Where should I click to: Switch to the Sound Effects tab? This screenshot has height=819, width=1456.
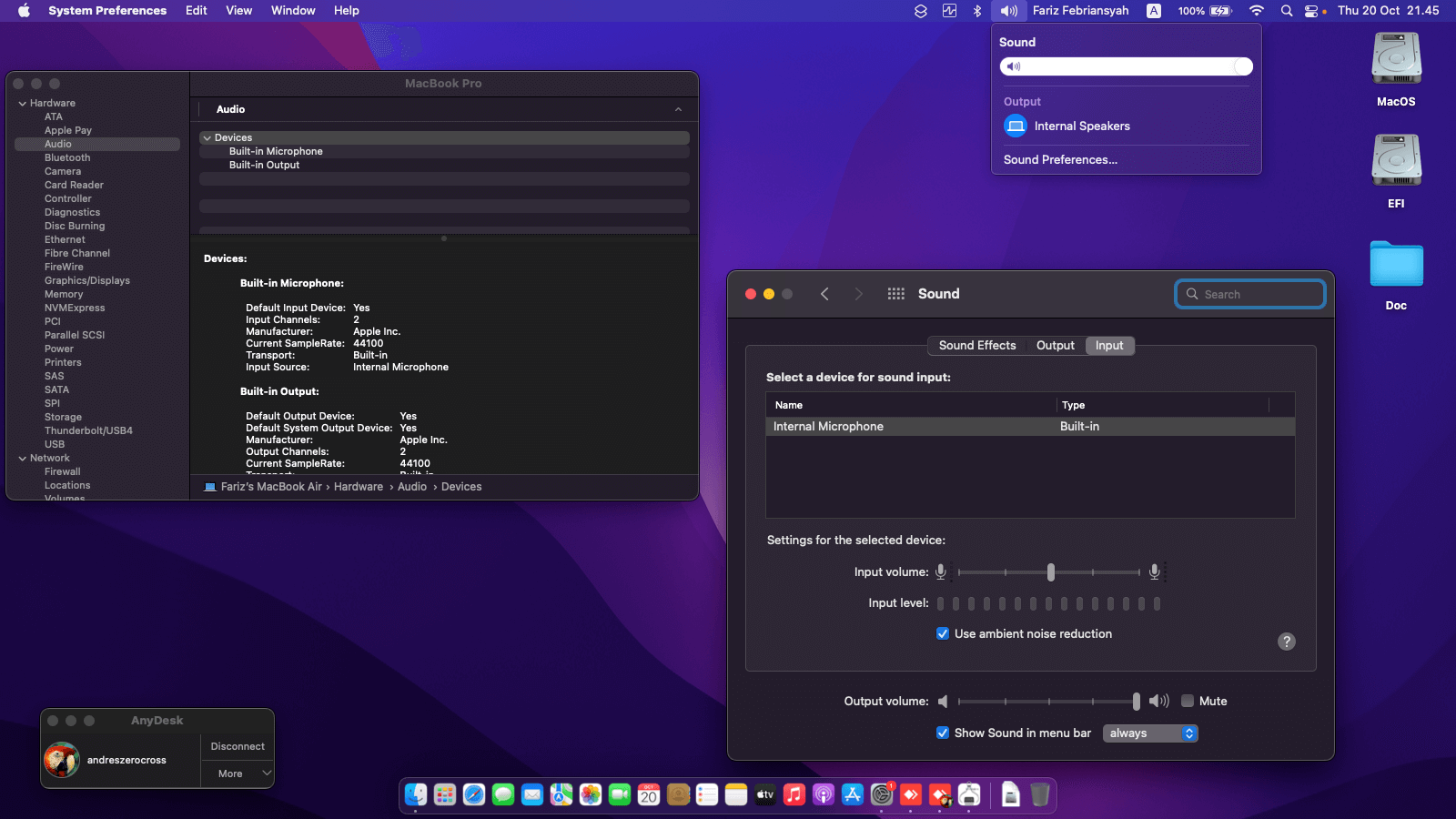point(977,346)
